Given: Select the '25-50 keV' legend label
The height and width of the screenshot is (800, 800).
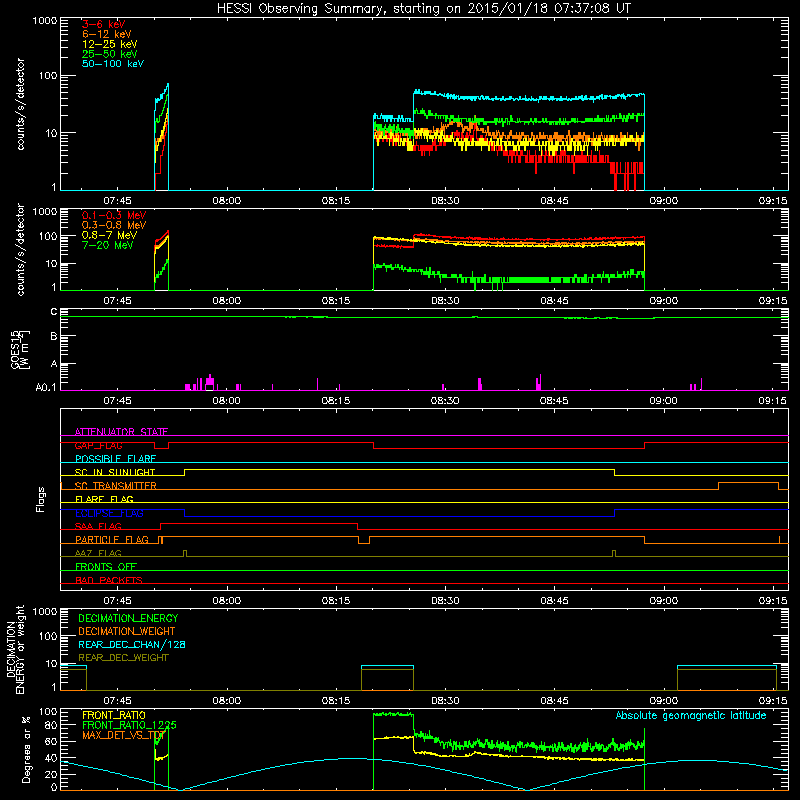Looking at the screenshot, I should coord(109,54).
